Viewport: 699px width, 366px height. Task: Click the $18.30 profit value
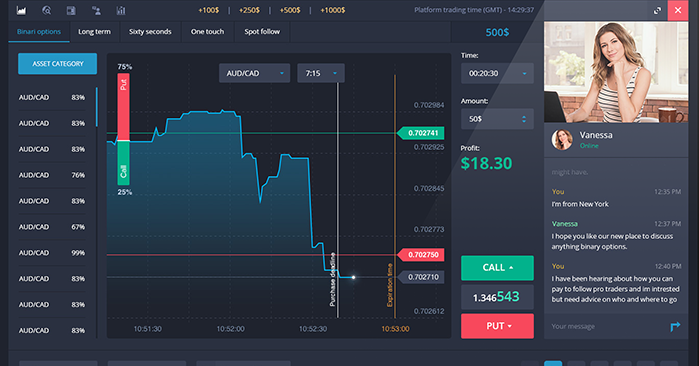486,163
